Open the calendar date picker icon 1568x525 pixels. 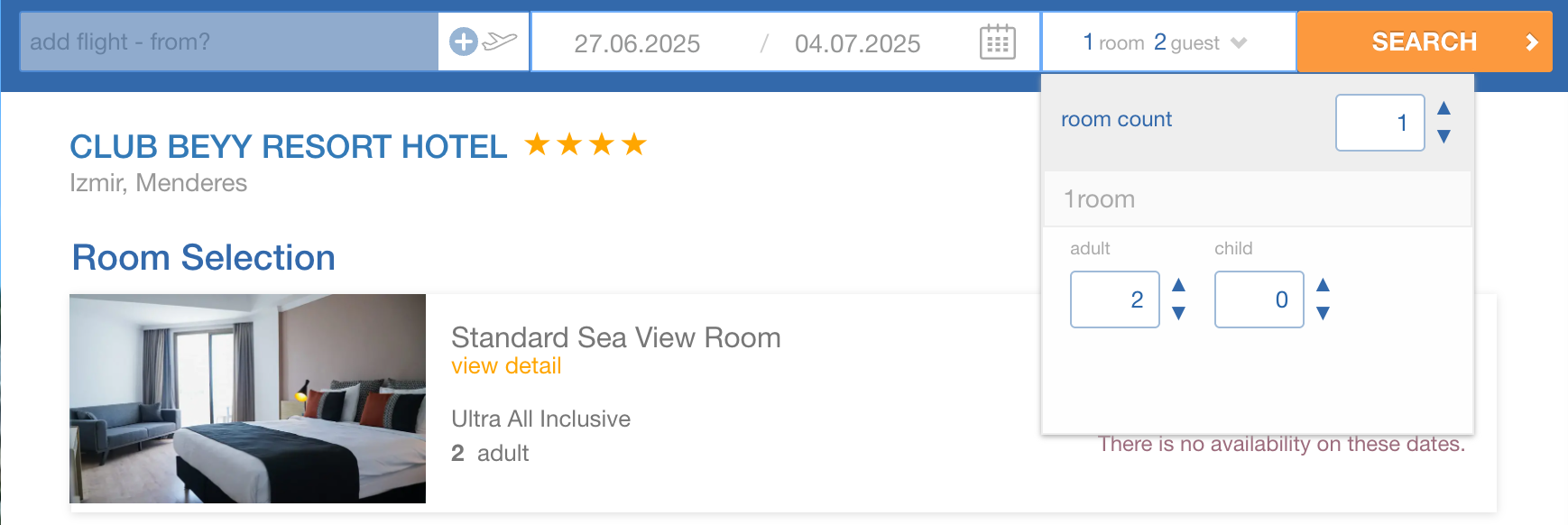point(997,42)
